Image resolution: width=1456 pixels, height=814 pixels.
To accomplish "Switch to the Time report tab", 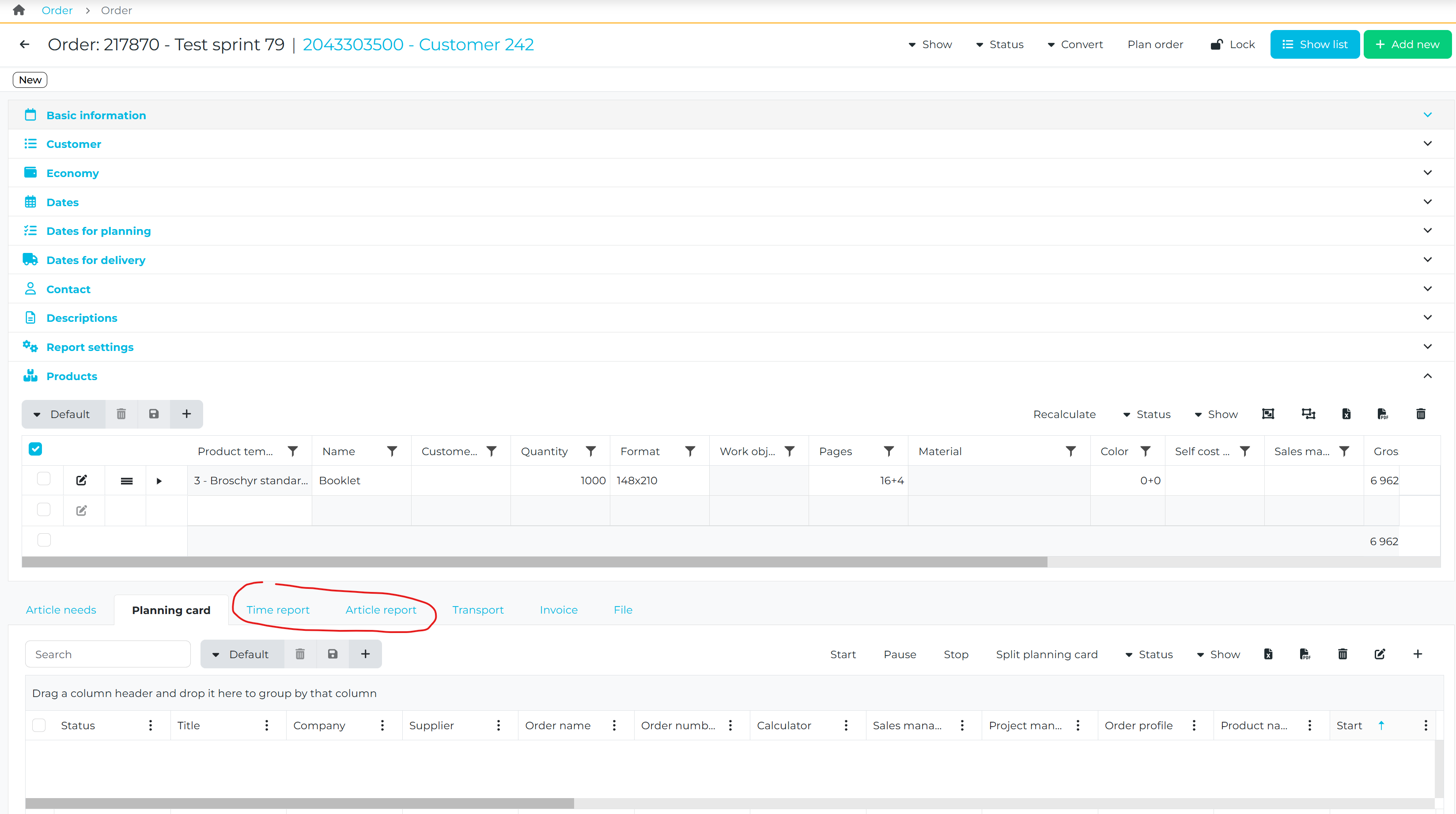I will 277,610.
